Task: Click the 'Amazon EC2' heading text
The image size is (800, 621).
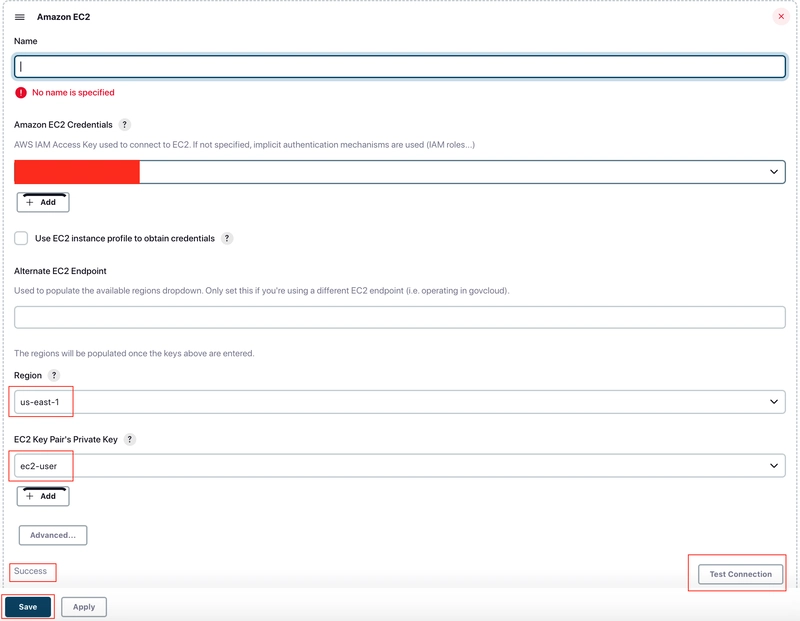Action: 63,17
